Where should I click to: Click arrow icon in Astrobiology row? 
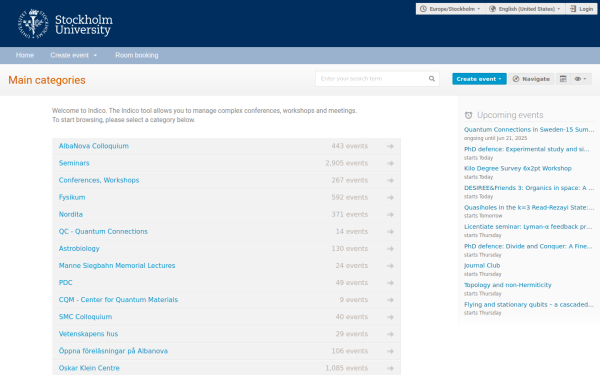tap(390, 249)
